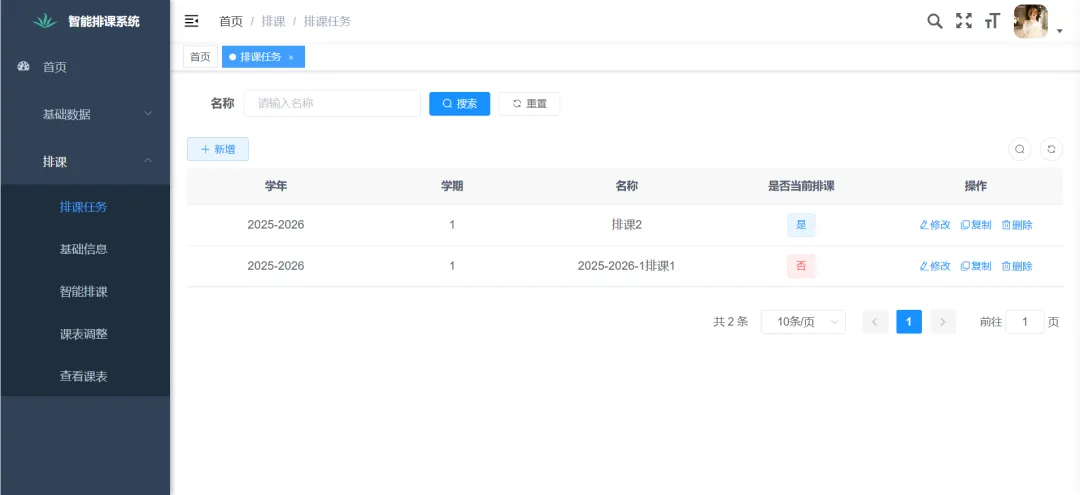
Task: Click 复制 for 2025-2026-1排课1 row
Action: coord(976,266)
